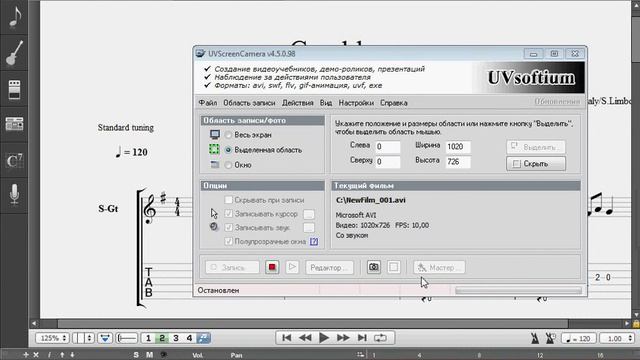Click the Высота input field showing 726

(458, 162)
